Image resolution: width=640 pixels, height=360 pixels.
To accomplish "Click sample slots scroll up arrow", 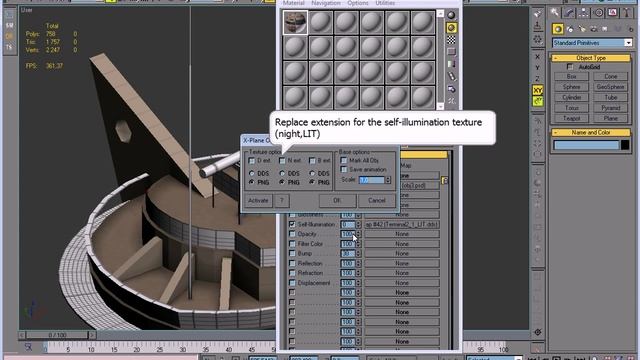I will (440, 14).
